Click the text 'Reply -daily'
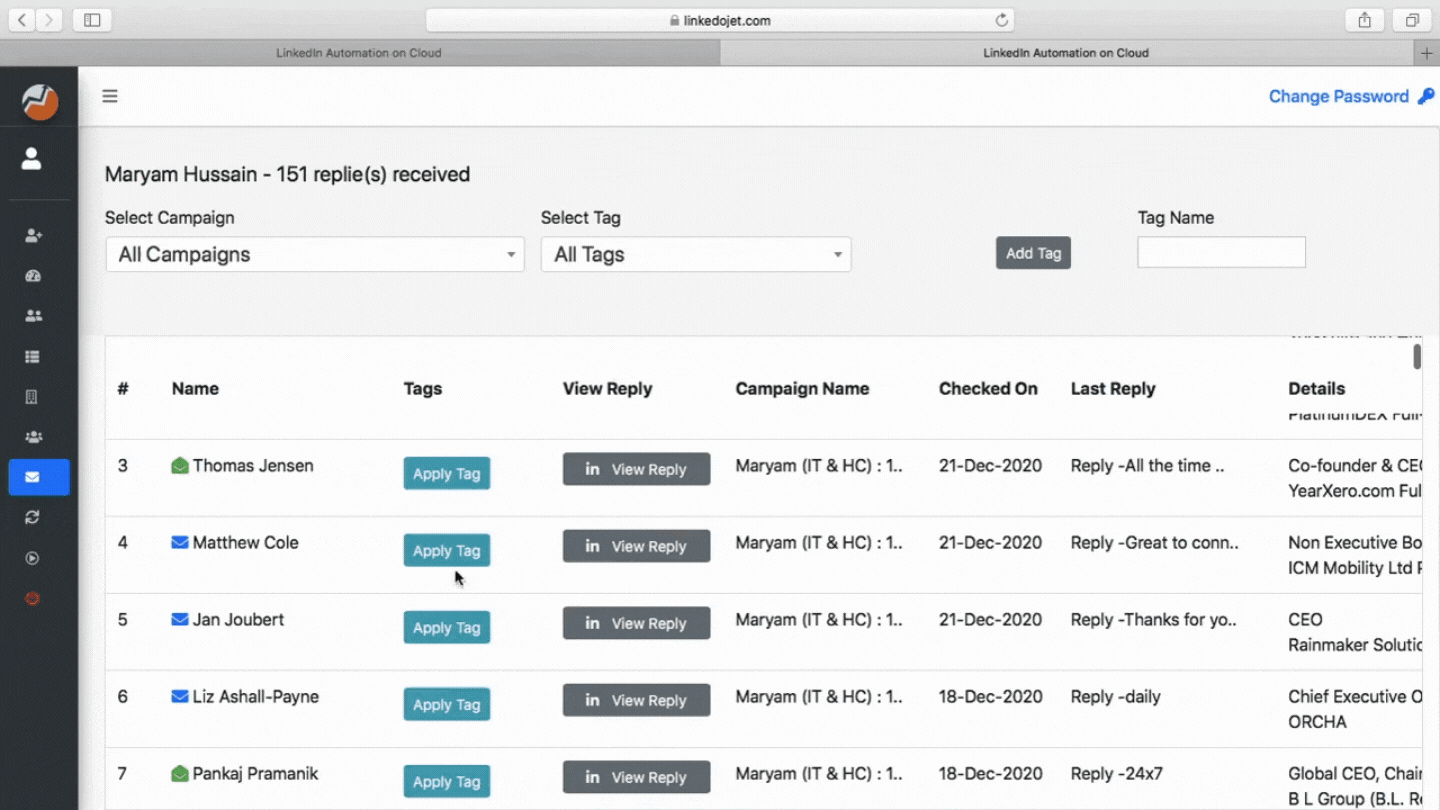 pyautogui.click(x=1116, y=696)
